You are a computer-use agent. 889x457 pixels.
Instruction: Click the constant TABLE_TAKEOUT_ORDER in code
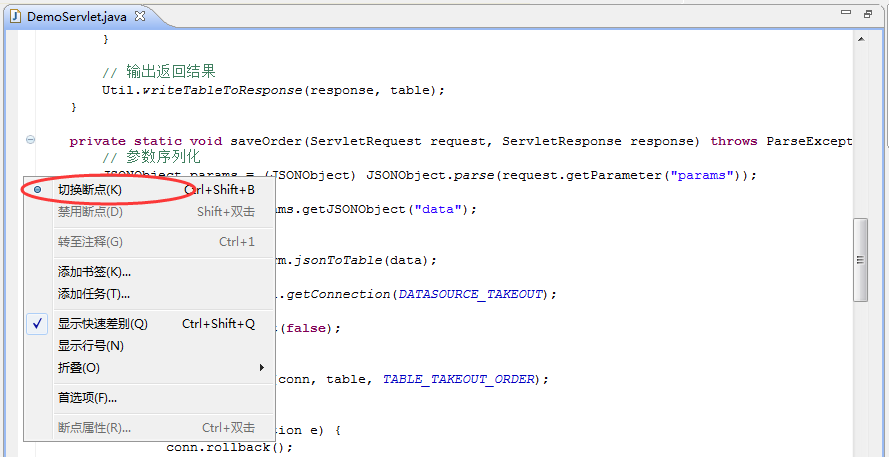[x=458, y=379]
